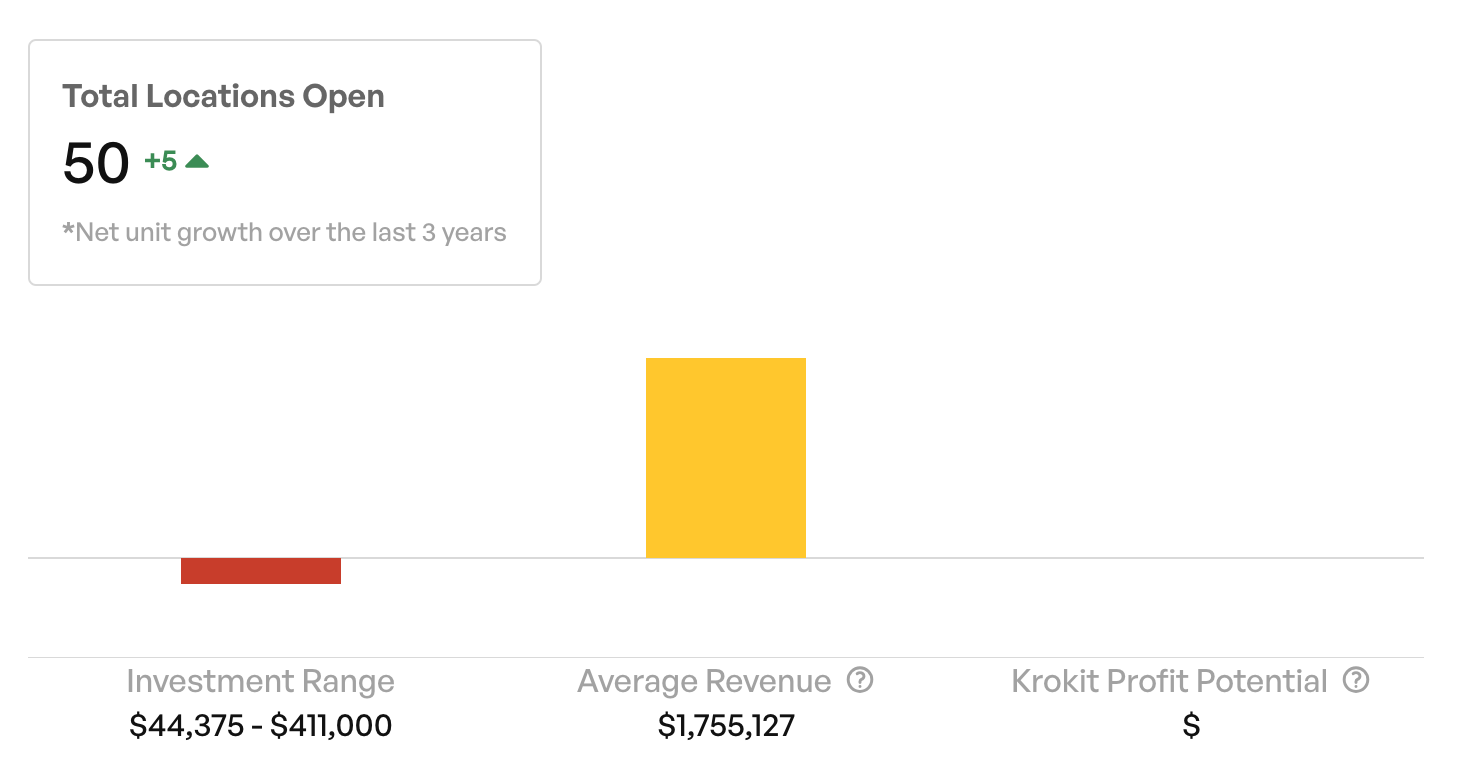Select the Total Locations Open card
The height and width of the screenshot is (780, 1460).
point(285,163)
